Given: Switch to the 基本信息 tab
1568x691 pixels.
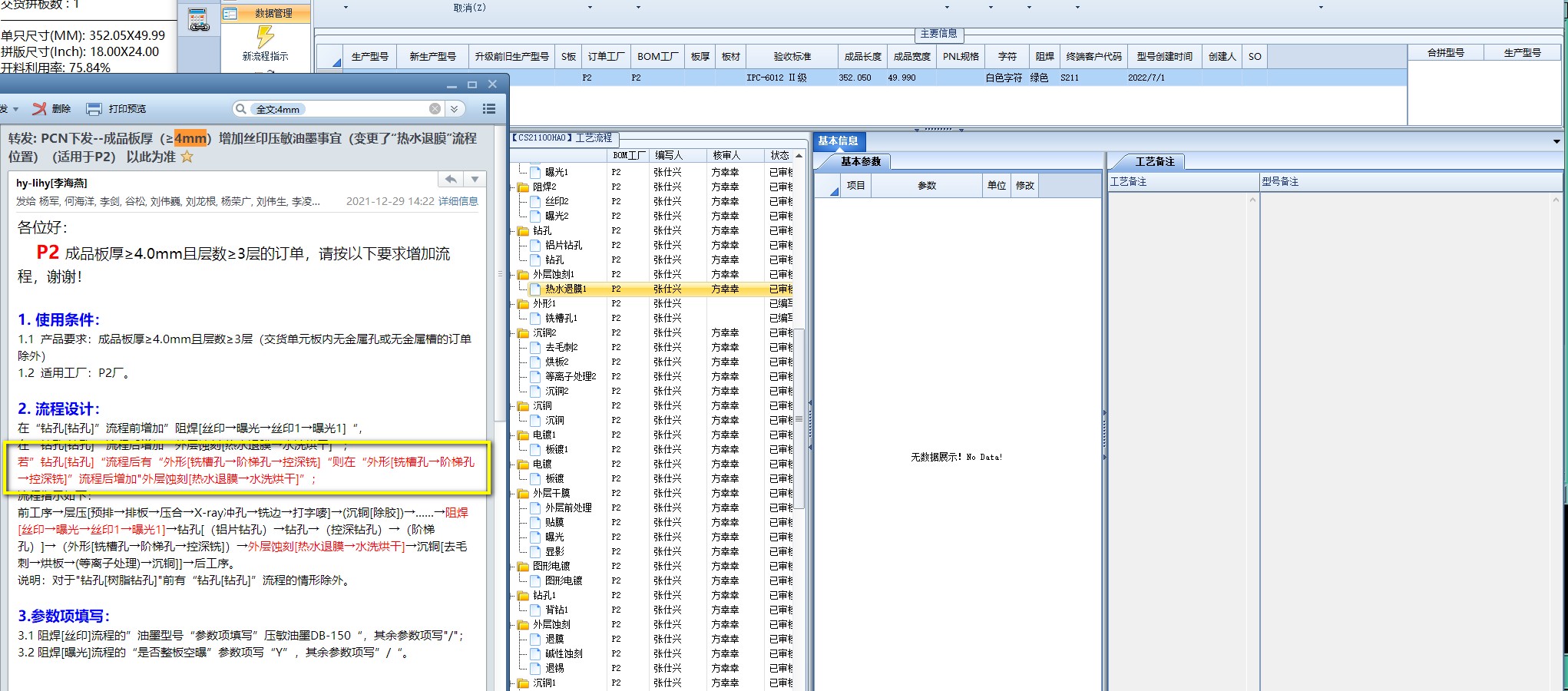Looking at the screenshot, I should pos(838,141).
